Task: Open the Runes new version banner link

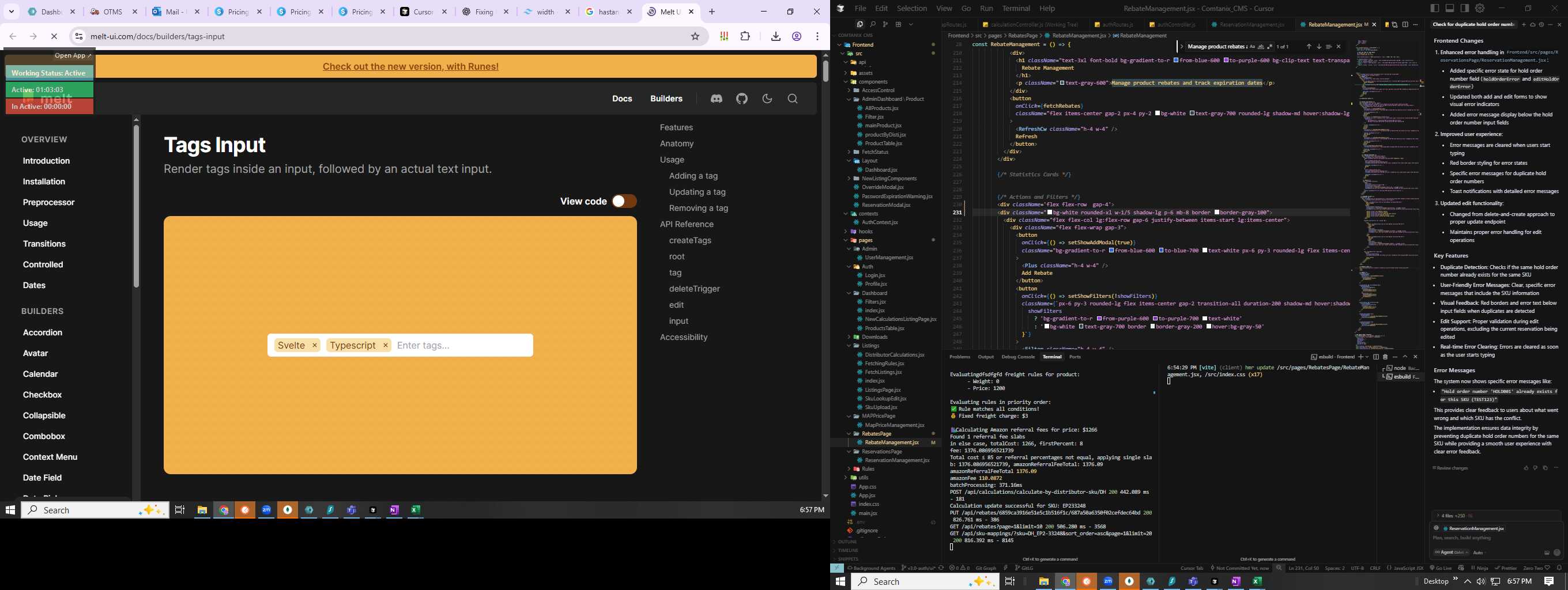Action: 410,66
